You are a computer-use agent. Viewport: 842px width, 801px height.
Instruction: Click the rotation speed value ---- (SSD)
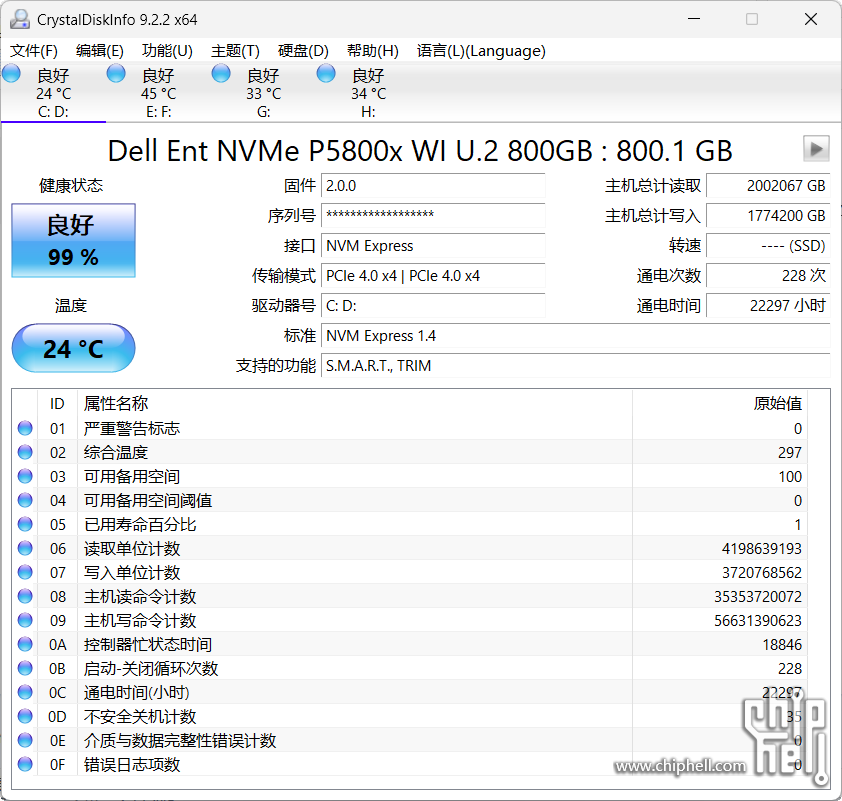768,246
